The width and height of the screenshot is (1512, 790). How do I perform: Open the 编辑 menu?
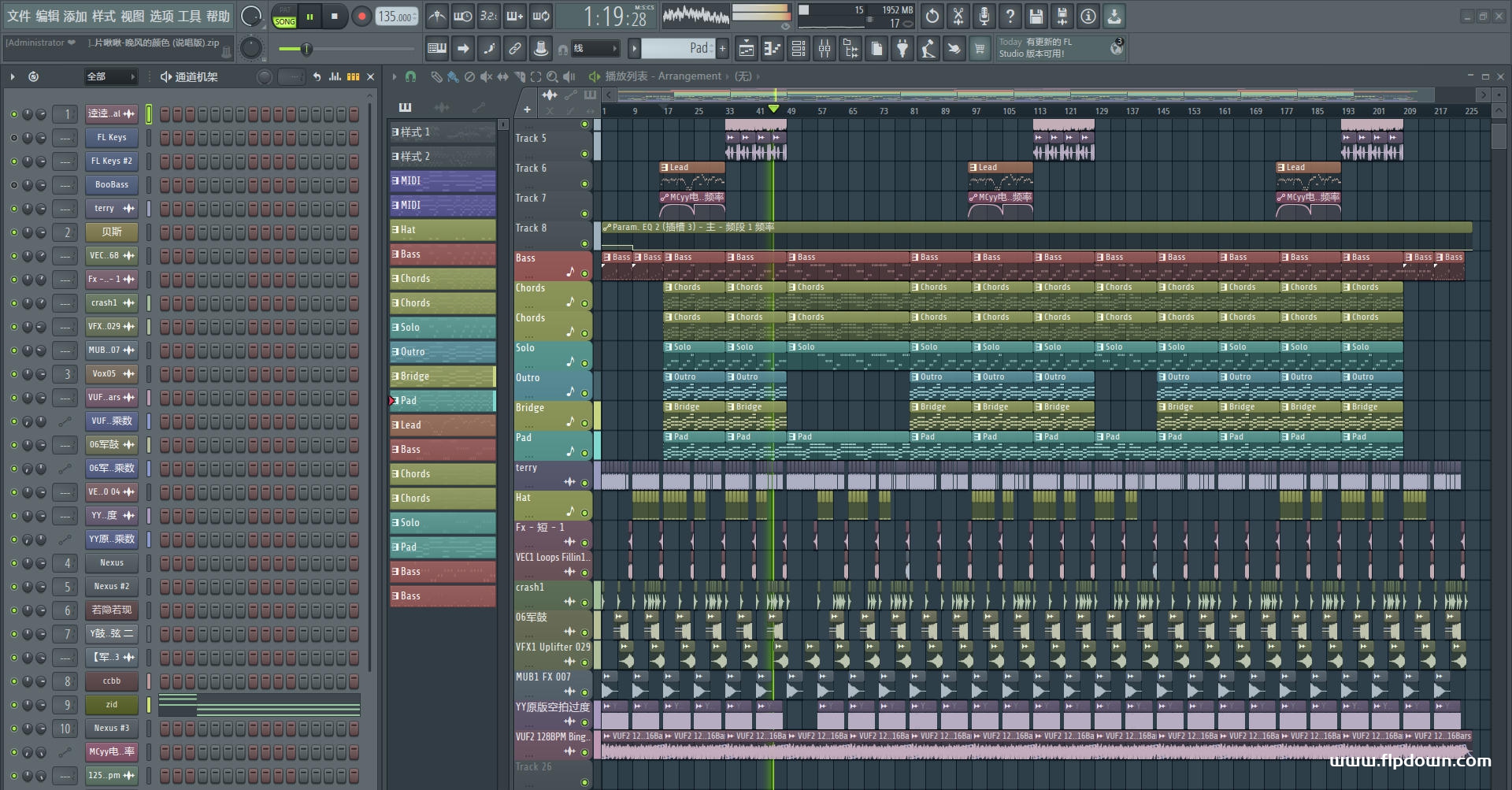click(x=47, y=16)
